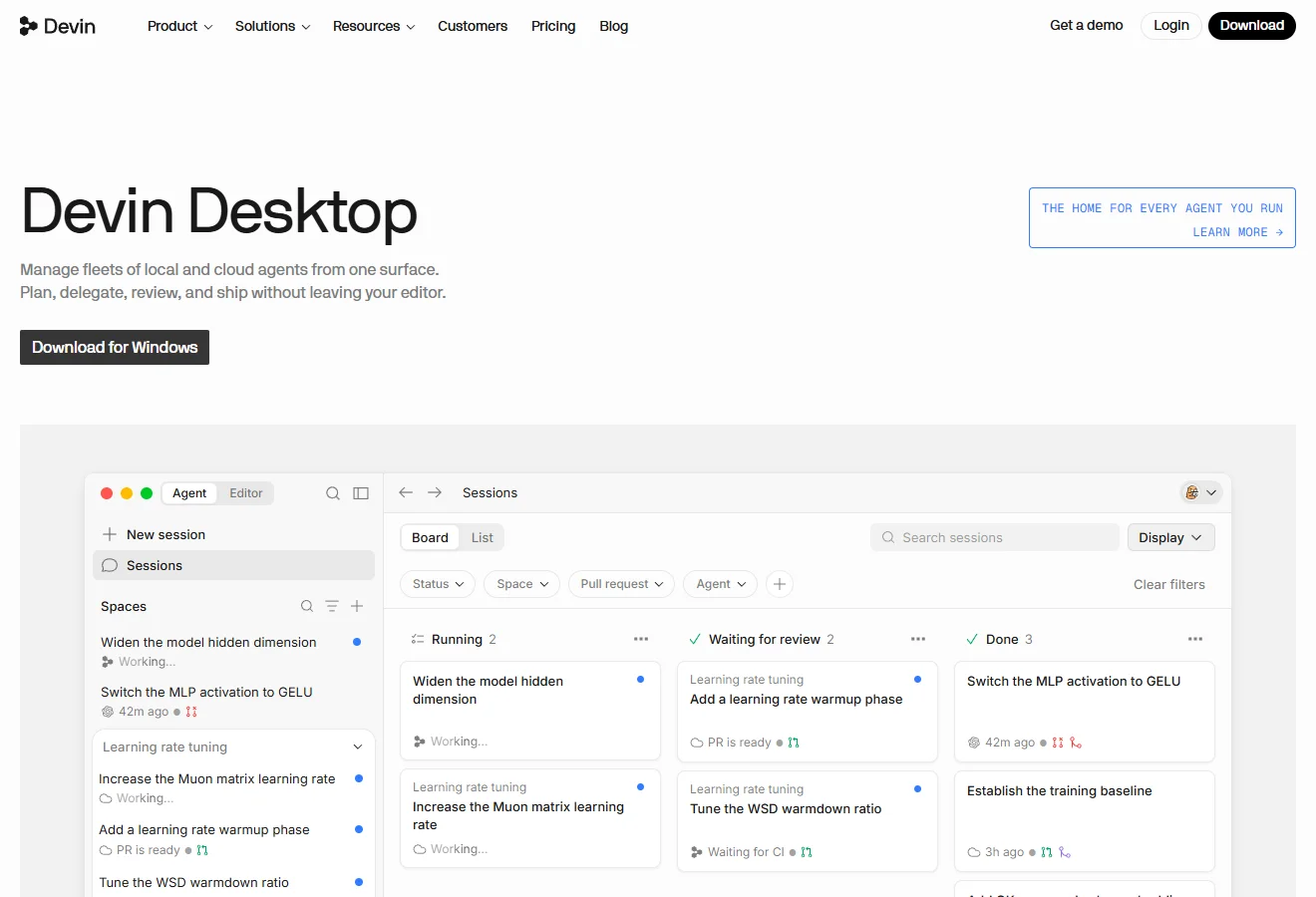
Task: Switch to Editor mode in the toggle
Action: [246, 493]
